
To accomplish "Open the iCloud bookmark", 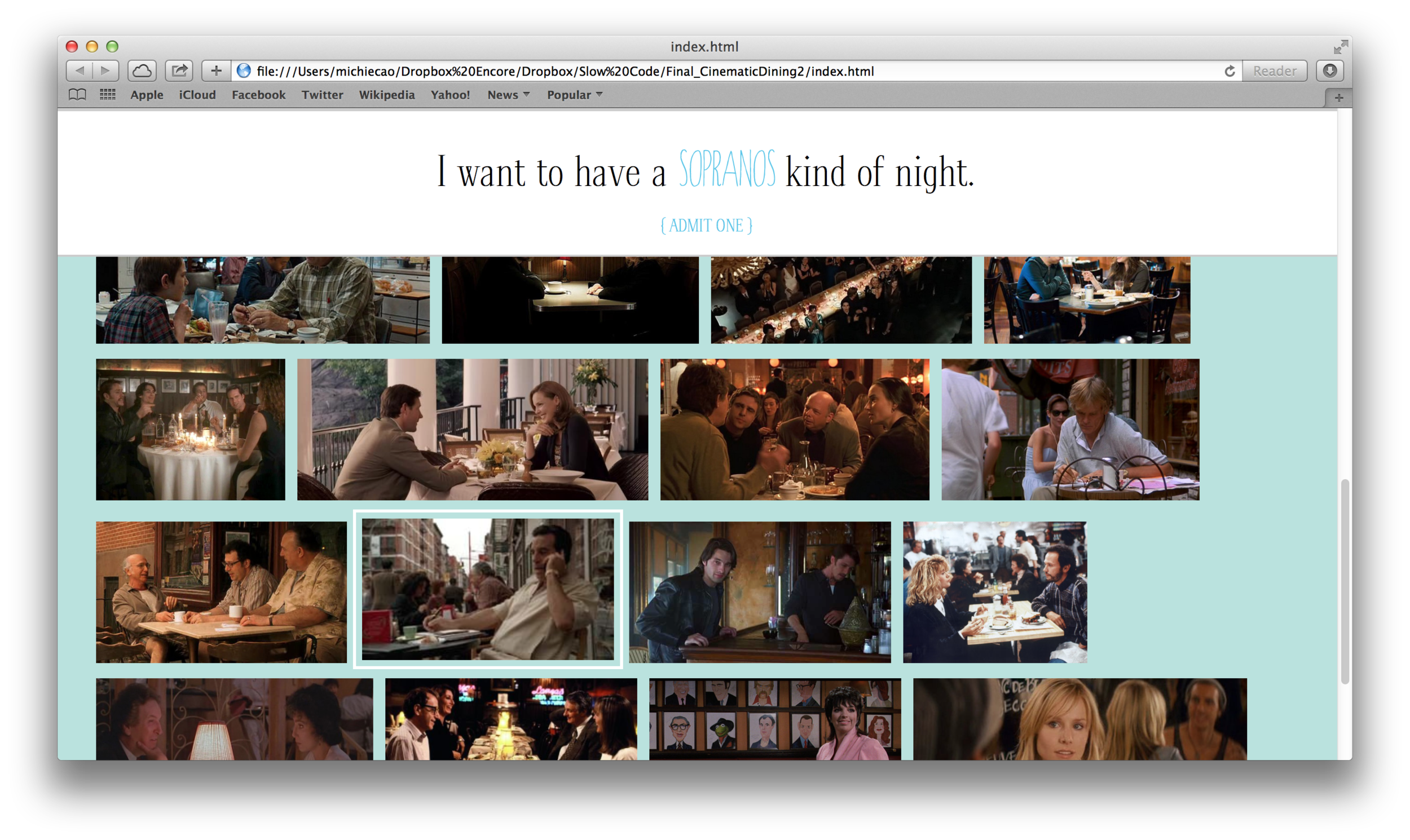I will click(197, 95).
